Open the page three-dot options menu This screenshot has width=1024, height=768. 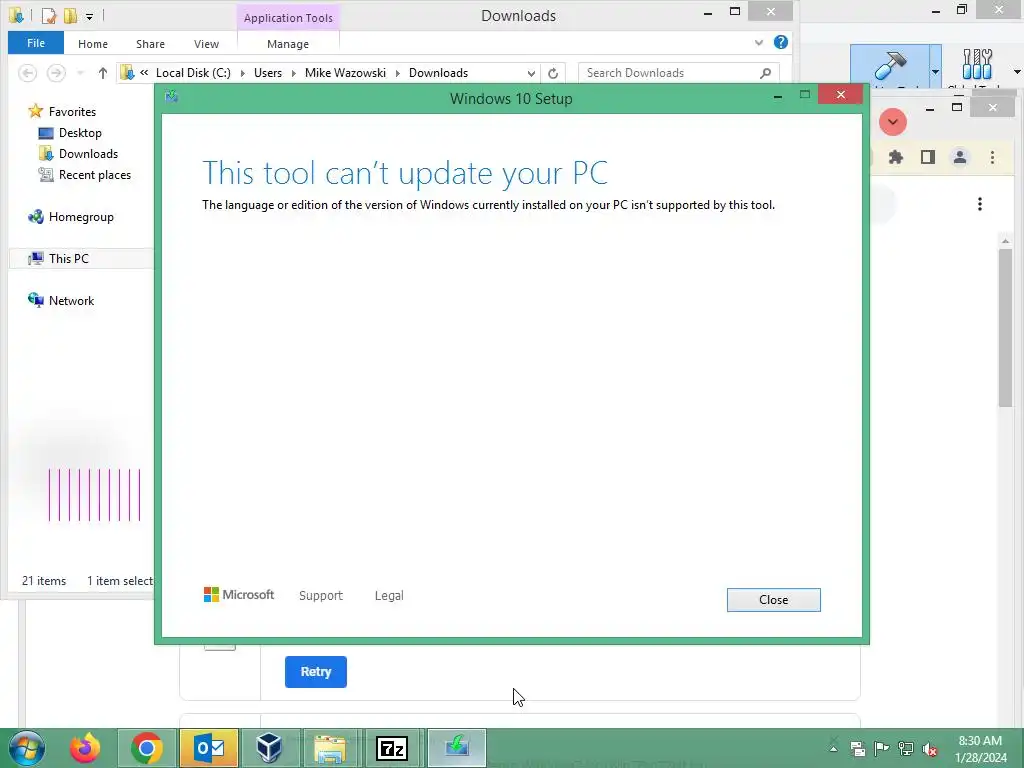(980, 204)
